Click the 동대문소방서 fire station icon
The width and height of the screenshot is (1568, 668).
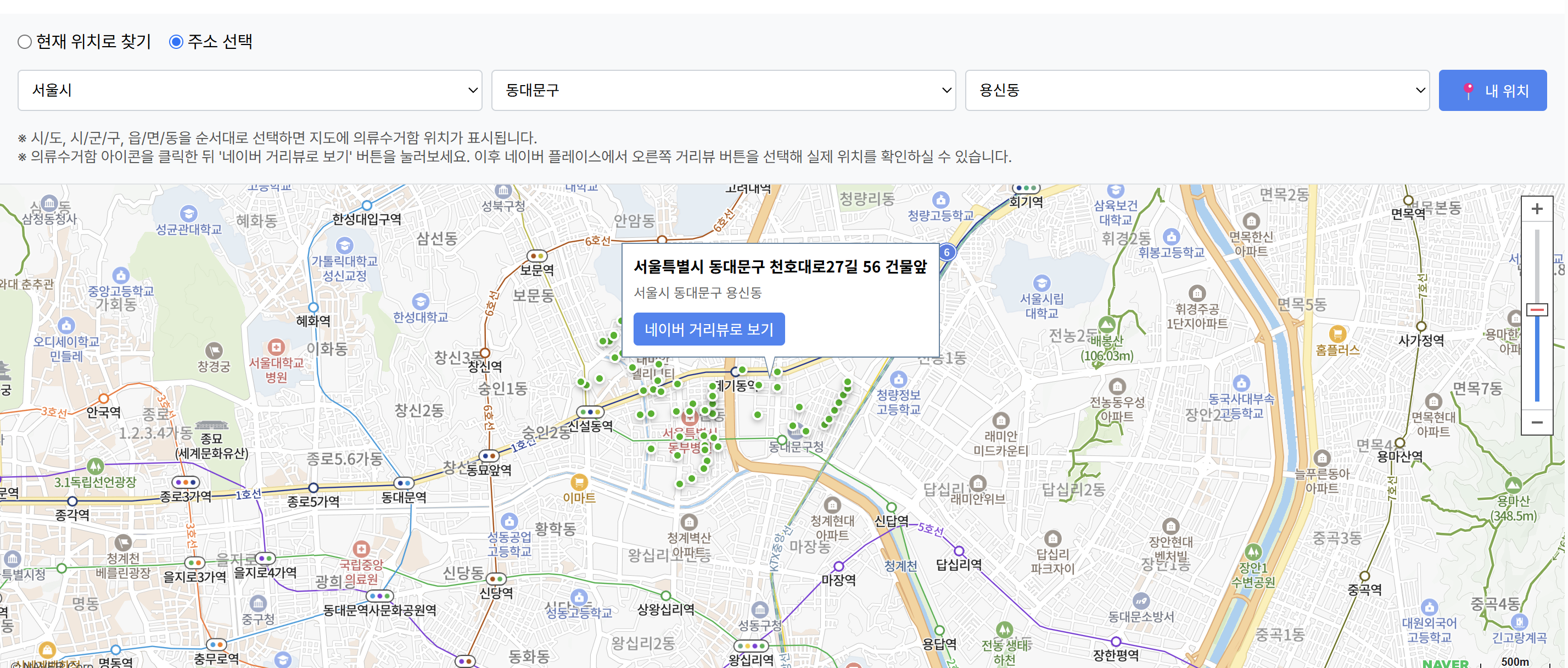point(1141,601)
